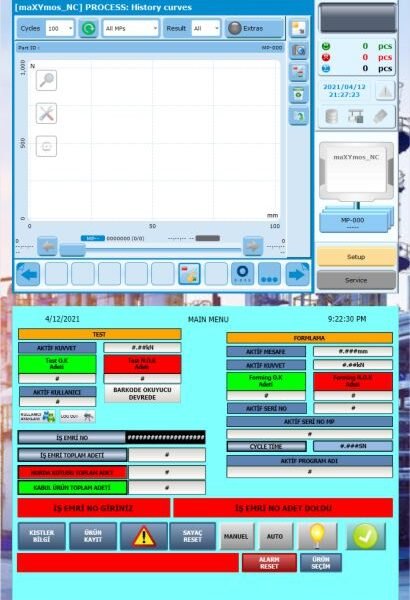Open the statistics histogram icon beside date
410x600 pixels.
385,91
